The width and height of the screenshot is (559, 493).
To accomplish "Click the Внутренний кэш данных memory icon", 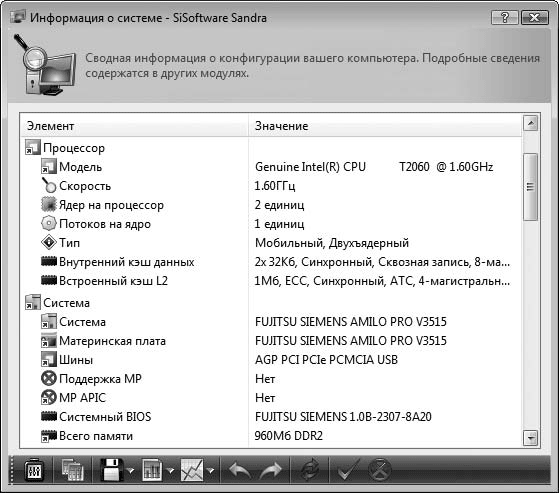I will pos(48,261).
